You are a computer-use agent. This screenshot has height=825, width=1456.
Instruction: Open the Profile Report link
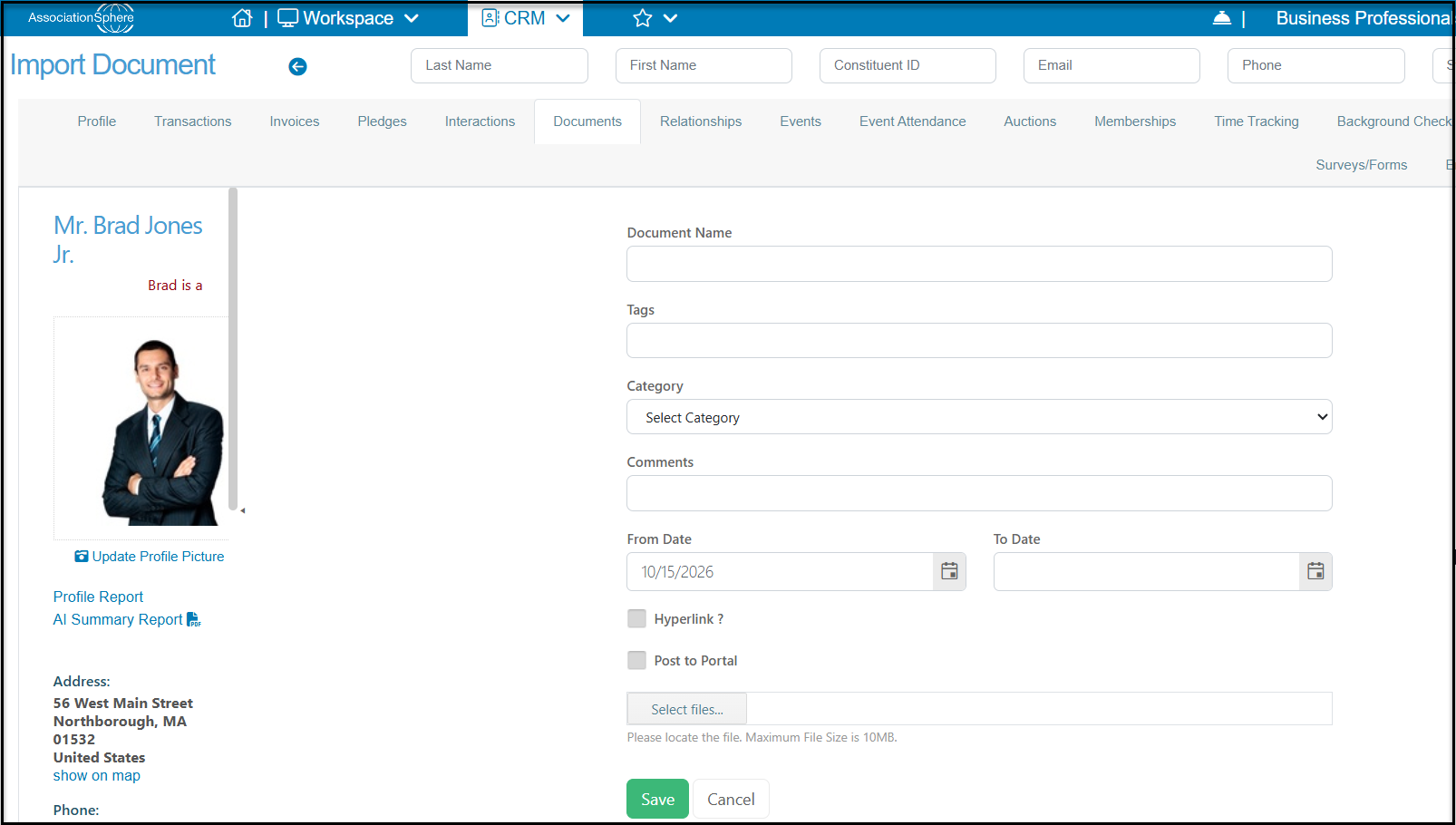click(x=98, y=597)
